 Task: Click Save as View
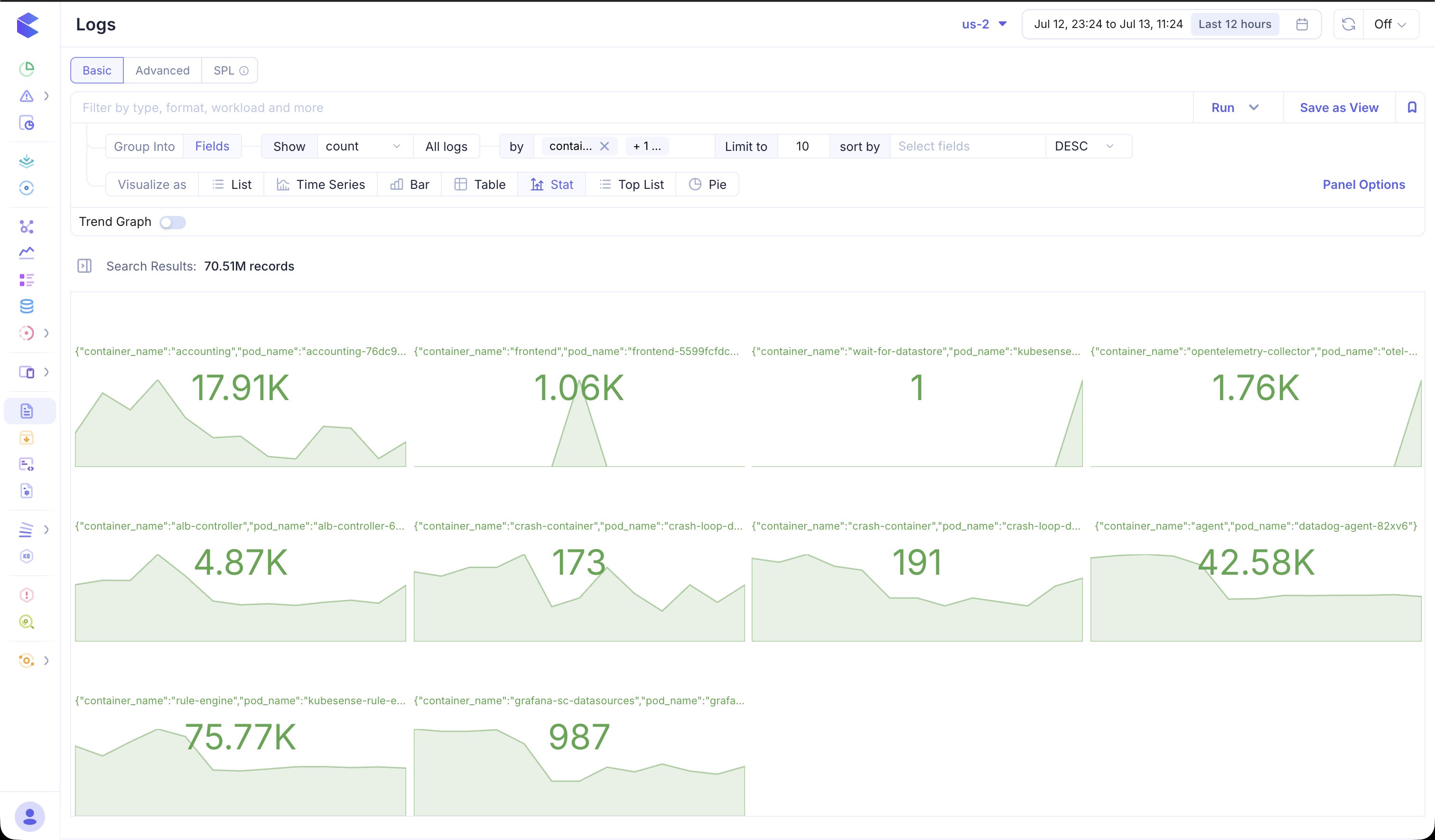tap(1339, 108)
